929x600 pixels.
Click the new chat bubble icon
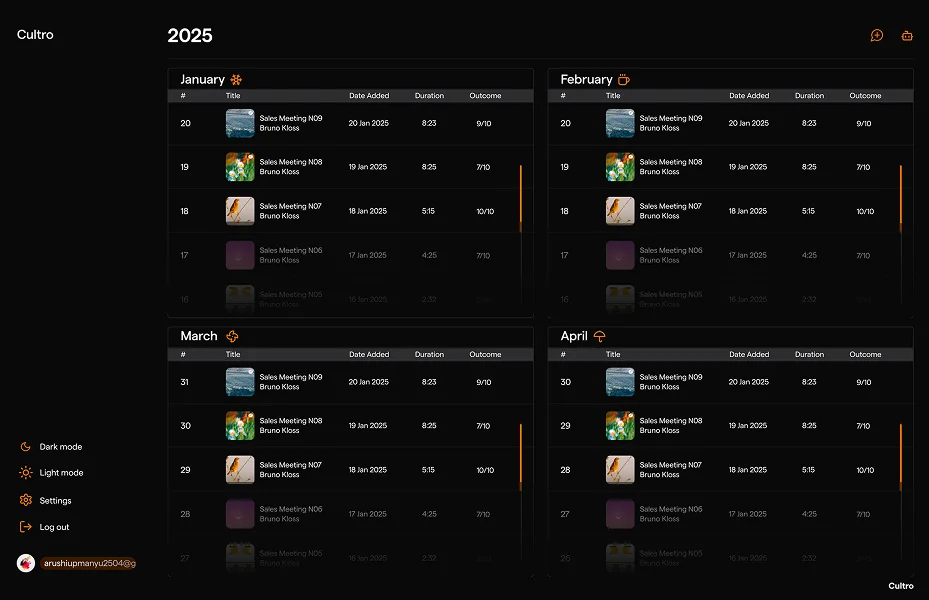877,36
